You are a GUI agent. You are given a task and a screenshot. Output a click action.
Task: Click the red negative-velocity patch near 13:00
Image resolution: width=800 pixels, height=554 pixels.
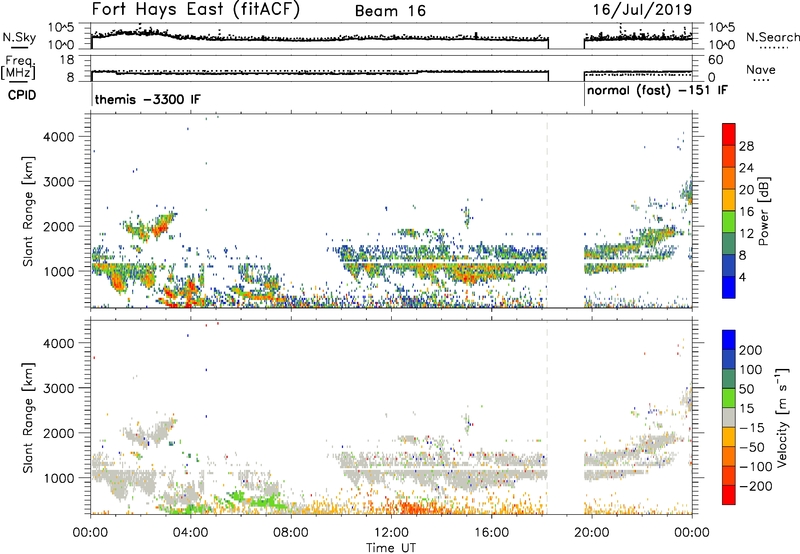pos(413,508)
